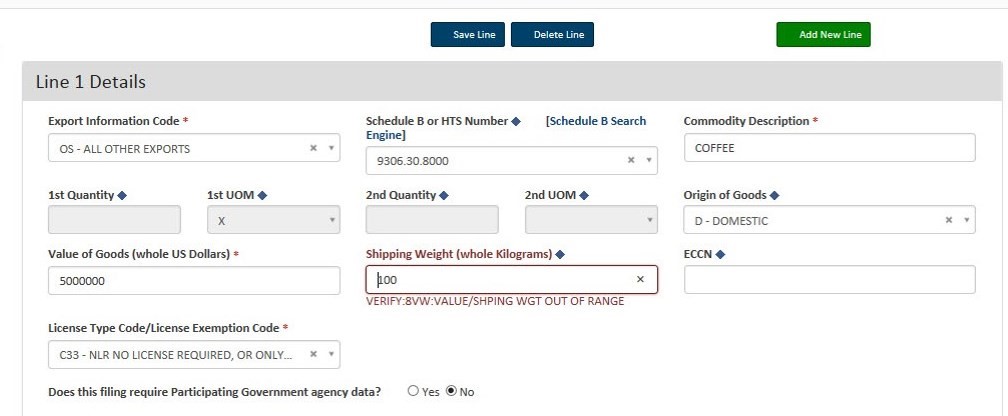Click the 1st Quantity help diamond icon

tap(122, 195)
